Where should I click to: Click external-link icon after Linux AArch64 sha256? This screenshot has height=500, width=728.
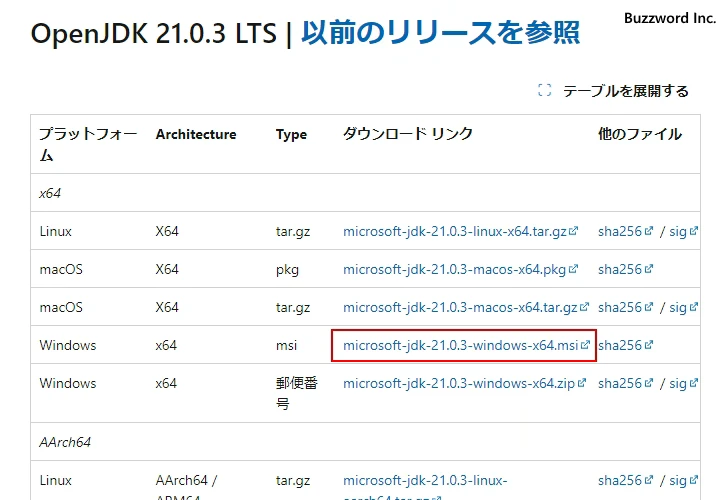click(649, 480)
